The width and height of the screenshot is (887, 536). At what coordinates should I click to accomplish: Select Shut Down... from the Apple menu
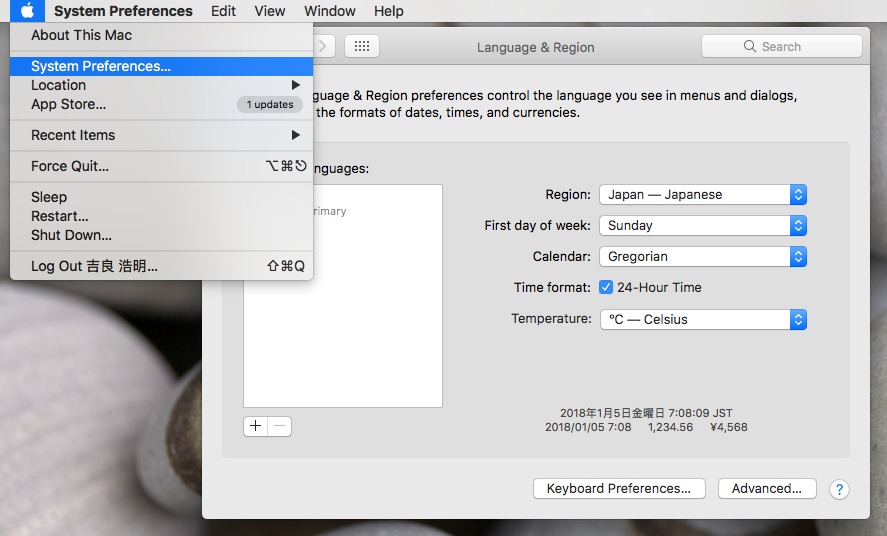(x=161, y=235)
